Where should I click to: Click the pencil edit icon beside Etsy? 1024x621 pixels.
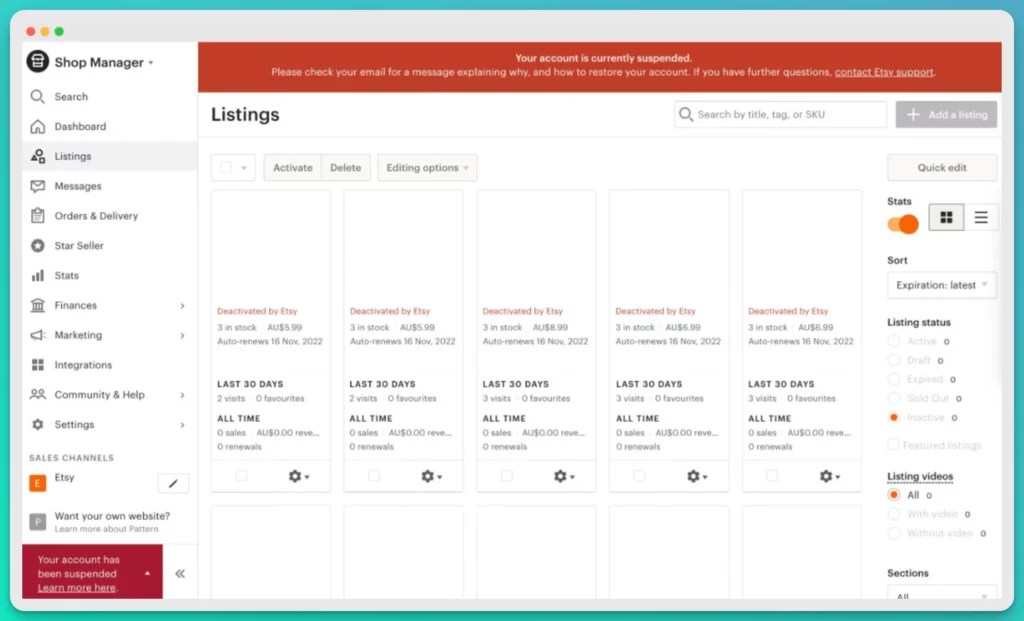click(x=173, y=483)
